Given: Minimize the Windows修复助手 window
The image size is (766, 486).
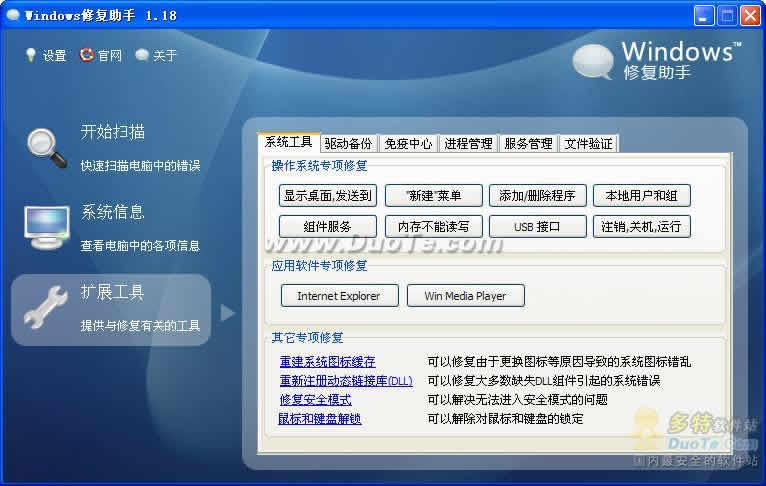Looking at the screenshot, I should click(703, 16).
